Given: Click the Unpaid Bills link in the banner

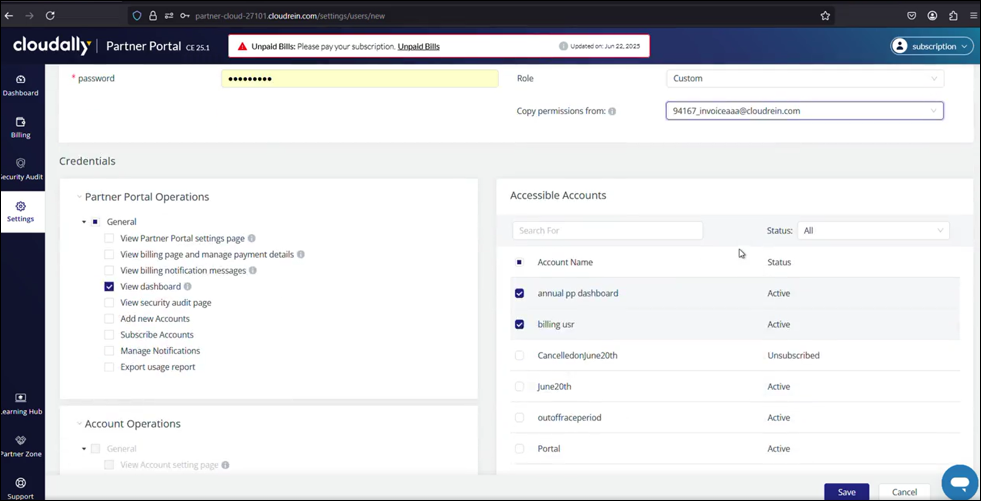Looking at the screenshot, I should pyautogui.click(x=419, y=46).
